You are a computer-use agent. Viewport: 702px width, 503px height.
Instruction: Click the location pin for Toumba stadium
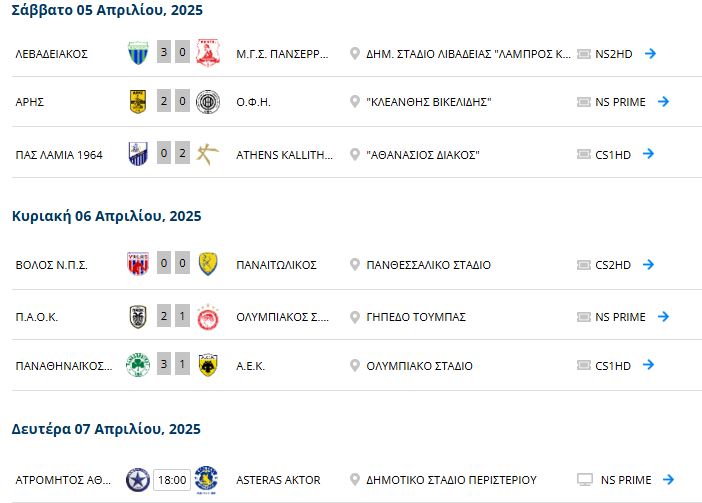point(355,317)
